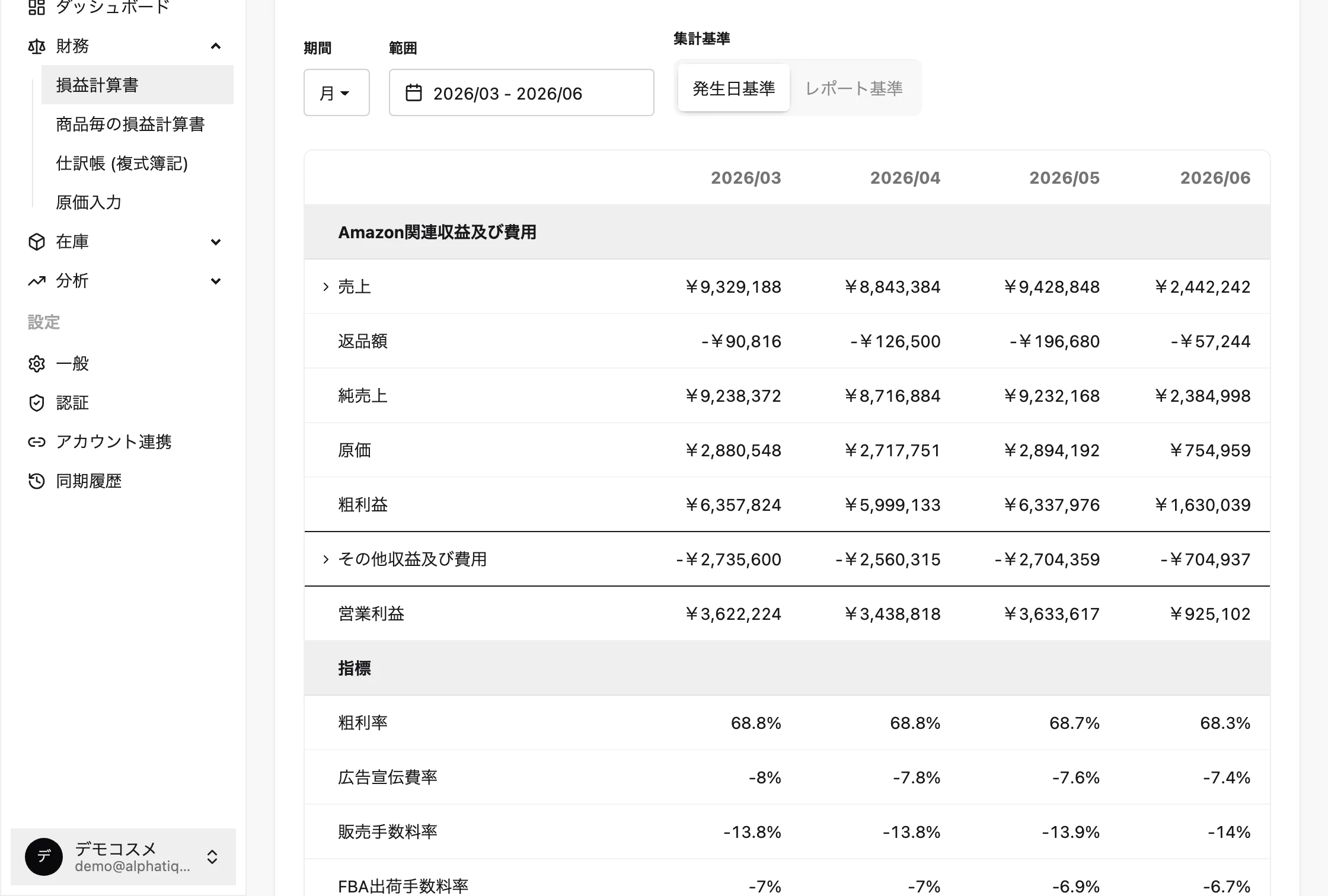Expand the その他収益及び費用 row

tap(325, 559)
